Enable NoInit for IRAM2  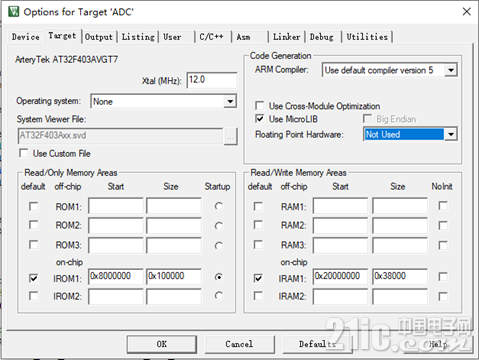[443, 296]
